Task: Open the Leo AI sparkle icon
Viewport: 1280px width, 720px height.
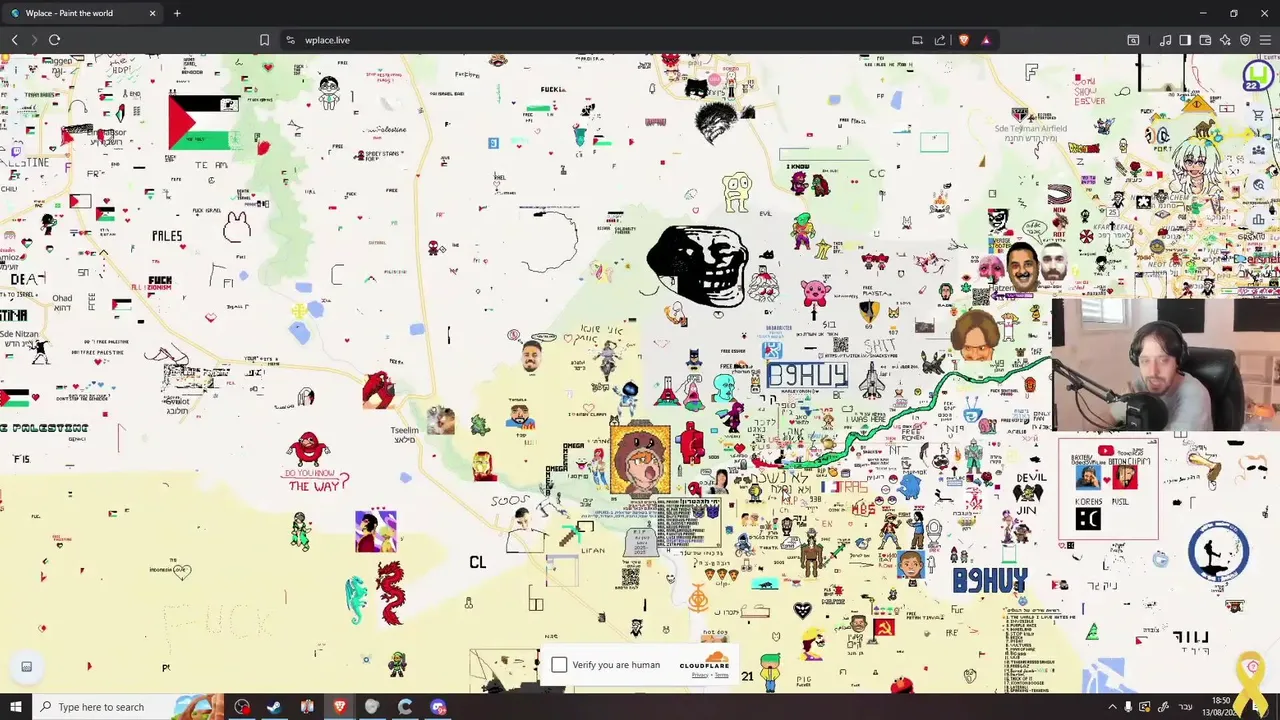Action: point(1225,40)
